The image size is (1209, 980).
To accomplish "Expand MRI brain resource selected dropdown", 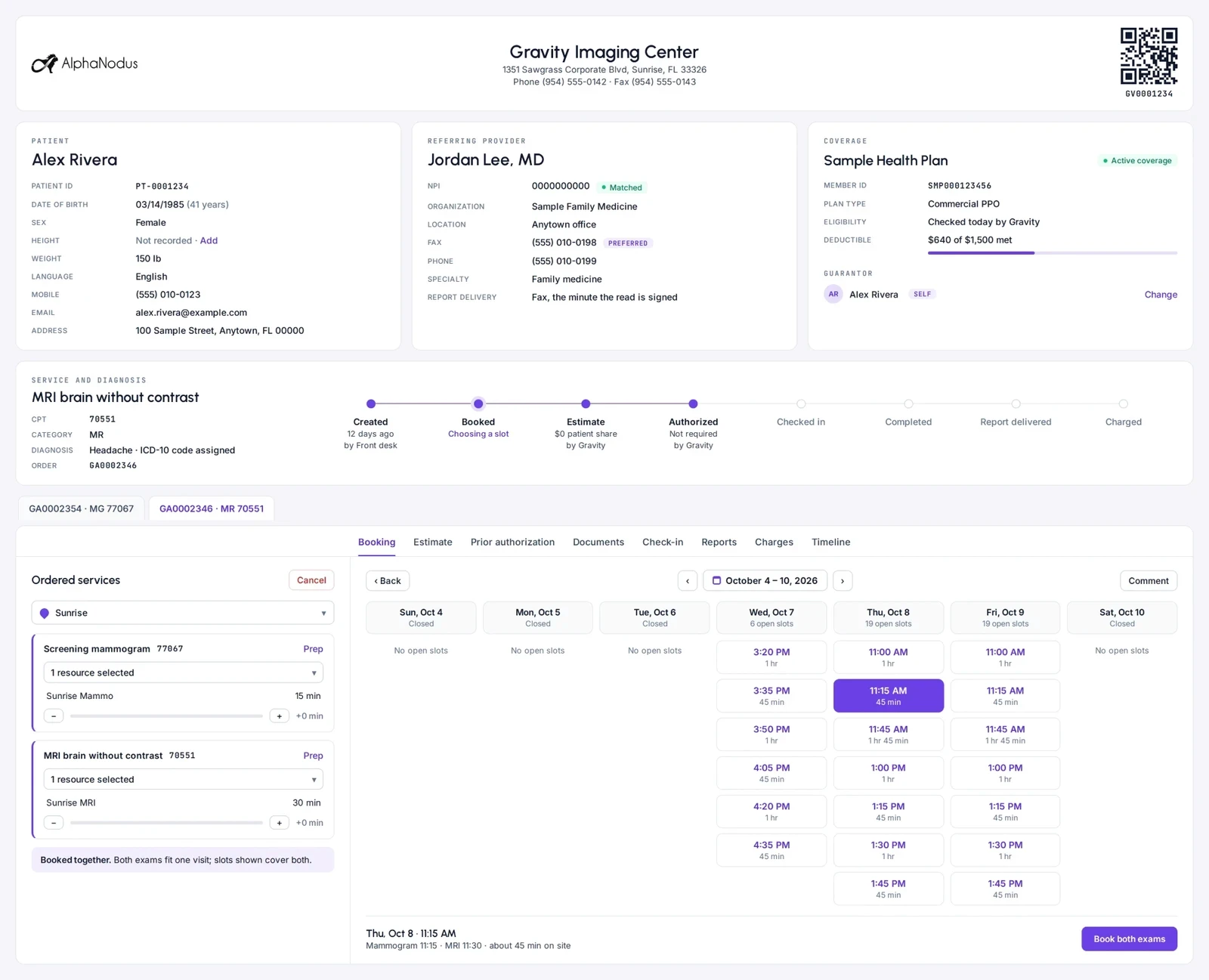I will pos(183,779).
